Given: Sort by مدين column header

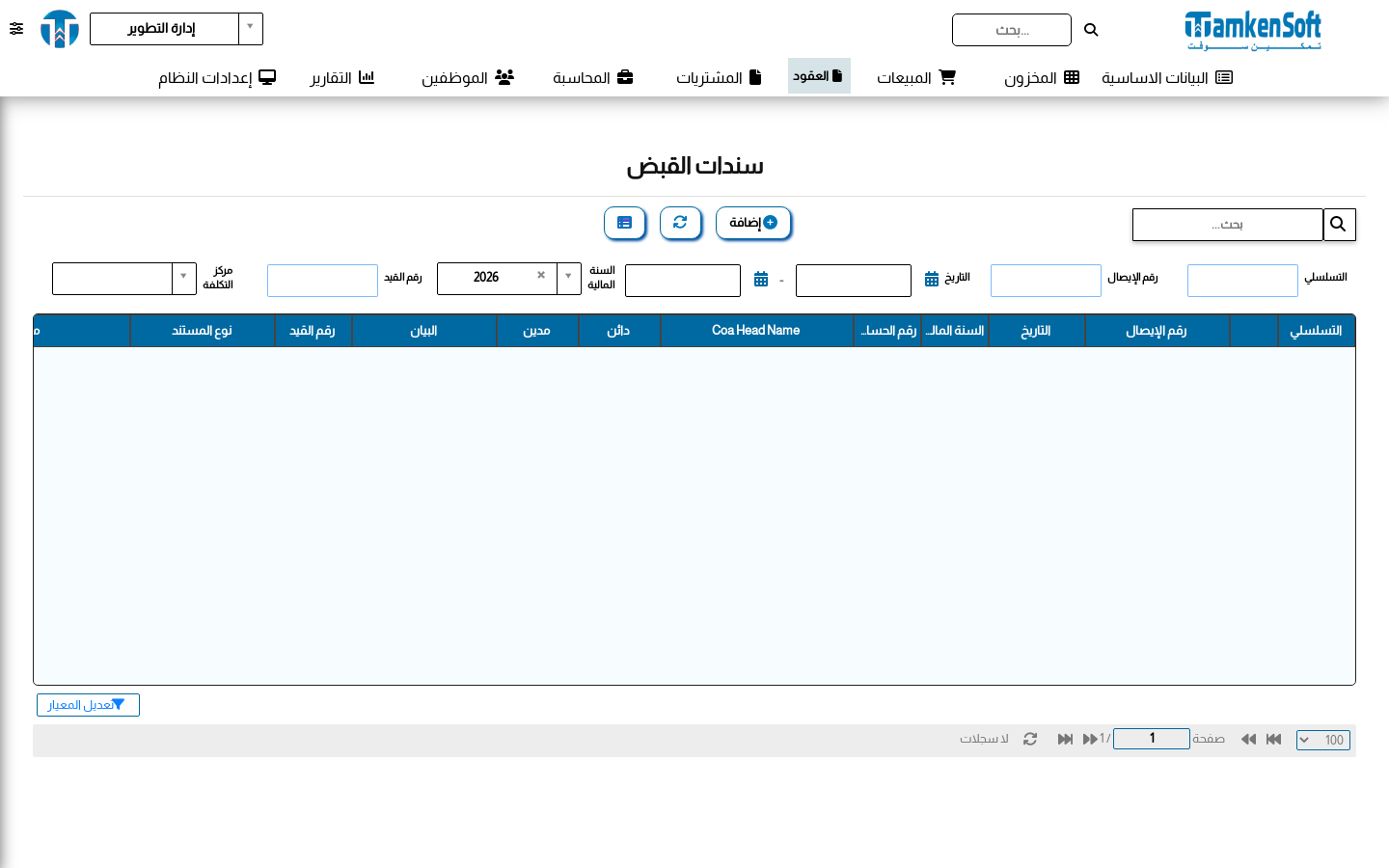Looking at the screenshot, I should click(536, 331).
